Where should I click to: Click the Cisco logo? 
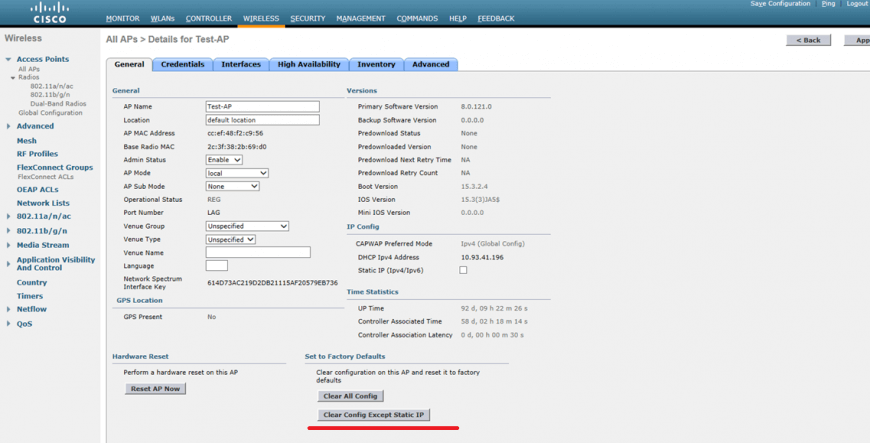tap(49, 13)
